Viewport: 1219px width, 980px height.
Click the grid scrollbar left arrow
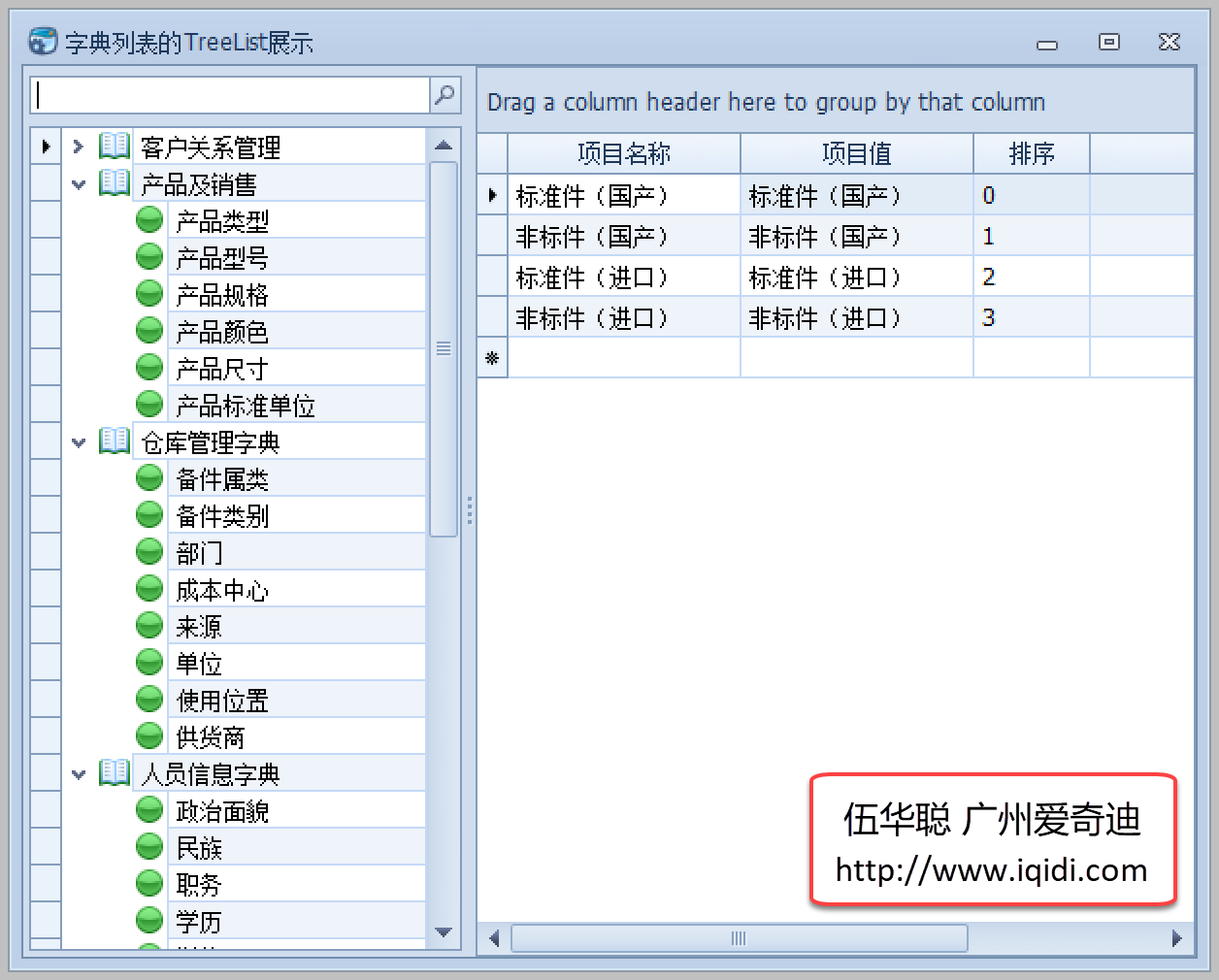(494, 938)
